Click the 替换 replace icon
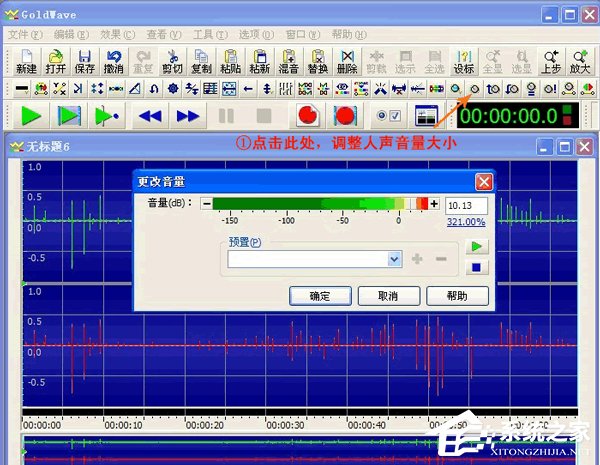This screenshot has height=465, width=600. pyautogui.click(x=318, y=62)
